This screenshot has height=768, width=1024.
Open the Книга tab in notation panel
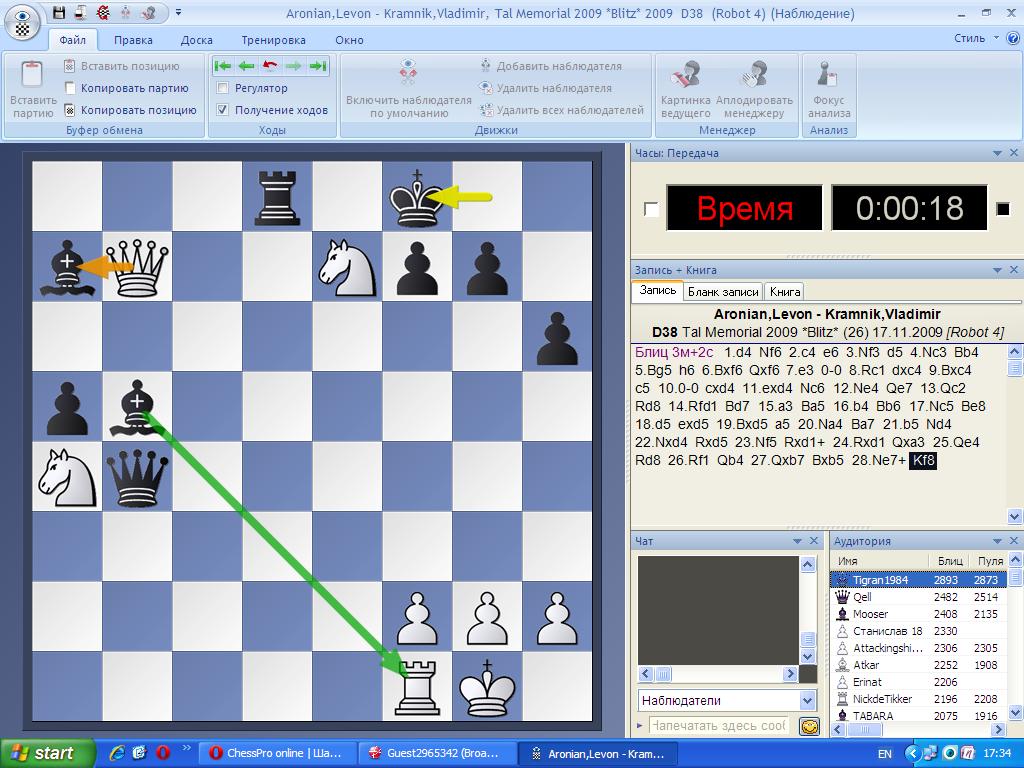tap(785, 292)
